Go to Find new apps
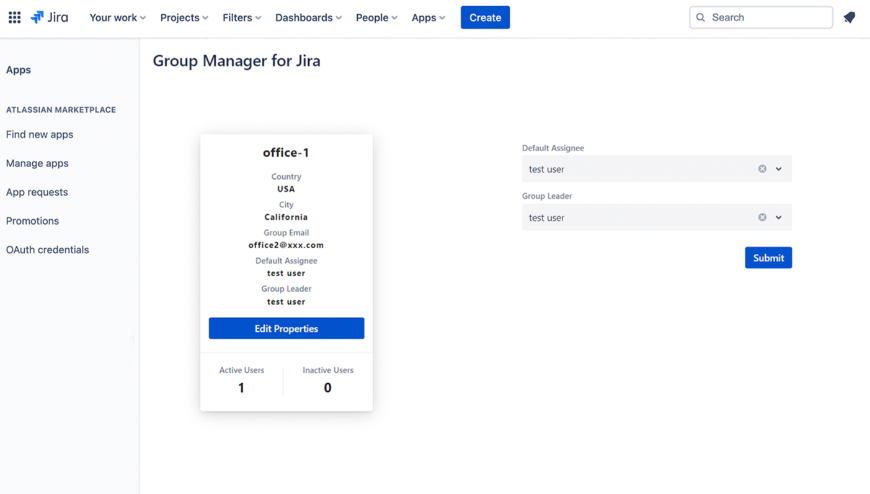Screen dimensions: 870x494 tap(39, 134)
